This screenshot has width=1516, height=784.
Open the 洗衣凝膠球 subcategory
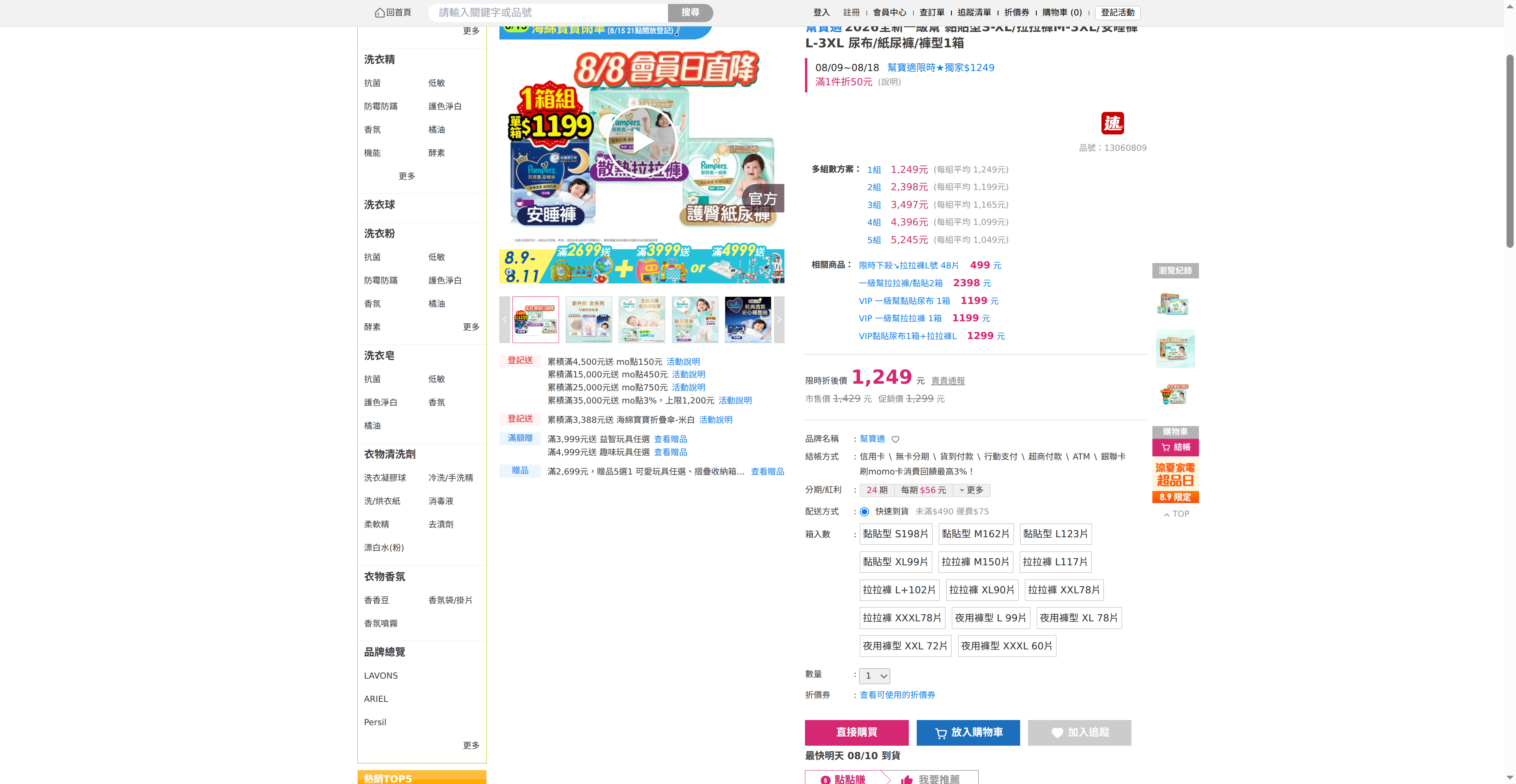pyautogui.click(x=385, y=478)
